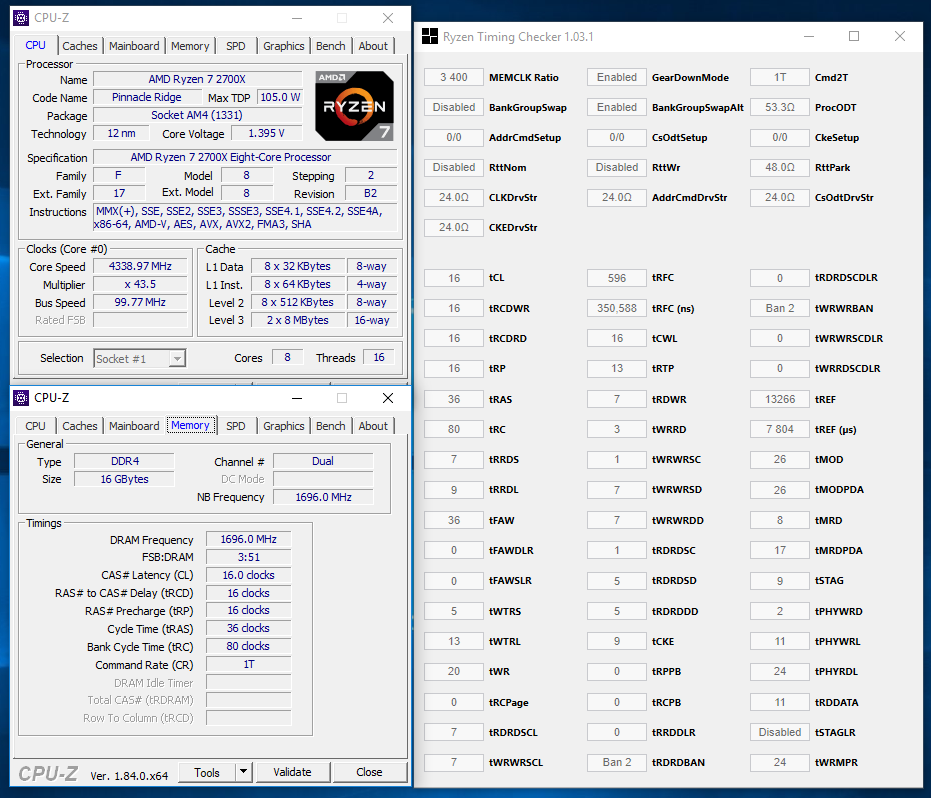The height and width of the screenshot is (798, 931).
Task: Click the CPU-Z app icon in the processor window title bar
Action: tap(21, 18)
